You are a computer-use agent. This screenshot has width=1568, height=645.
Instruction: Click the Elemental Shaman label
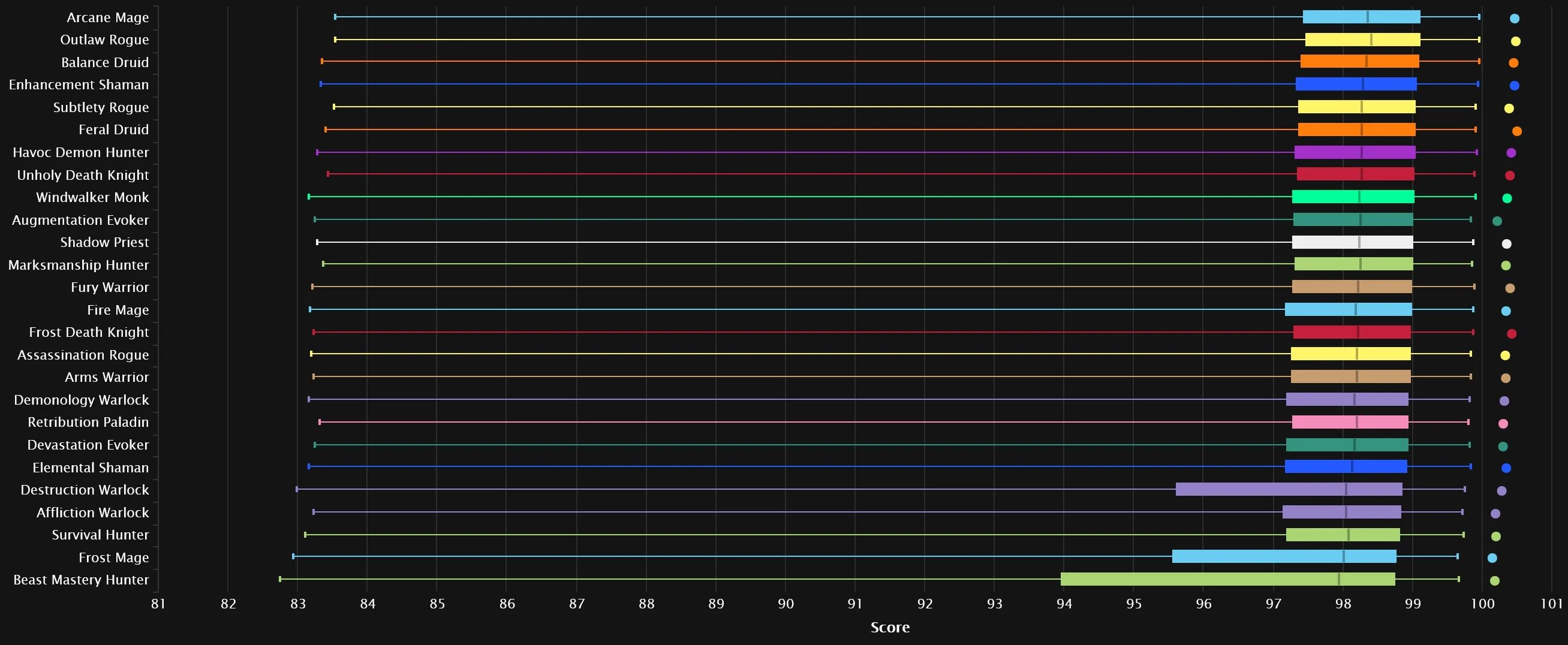[91, 468]
